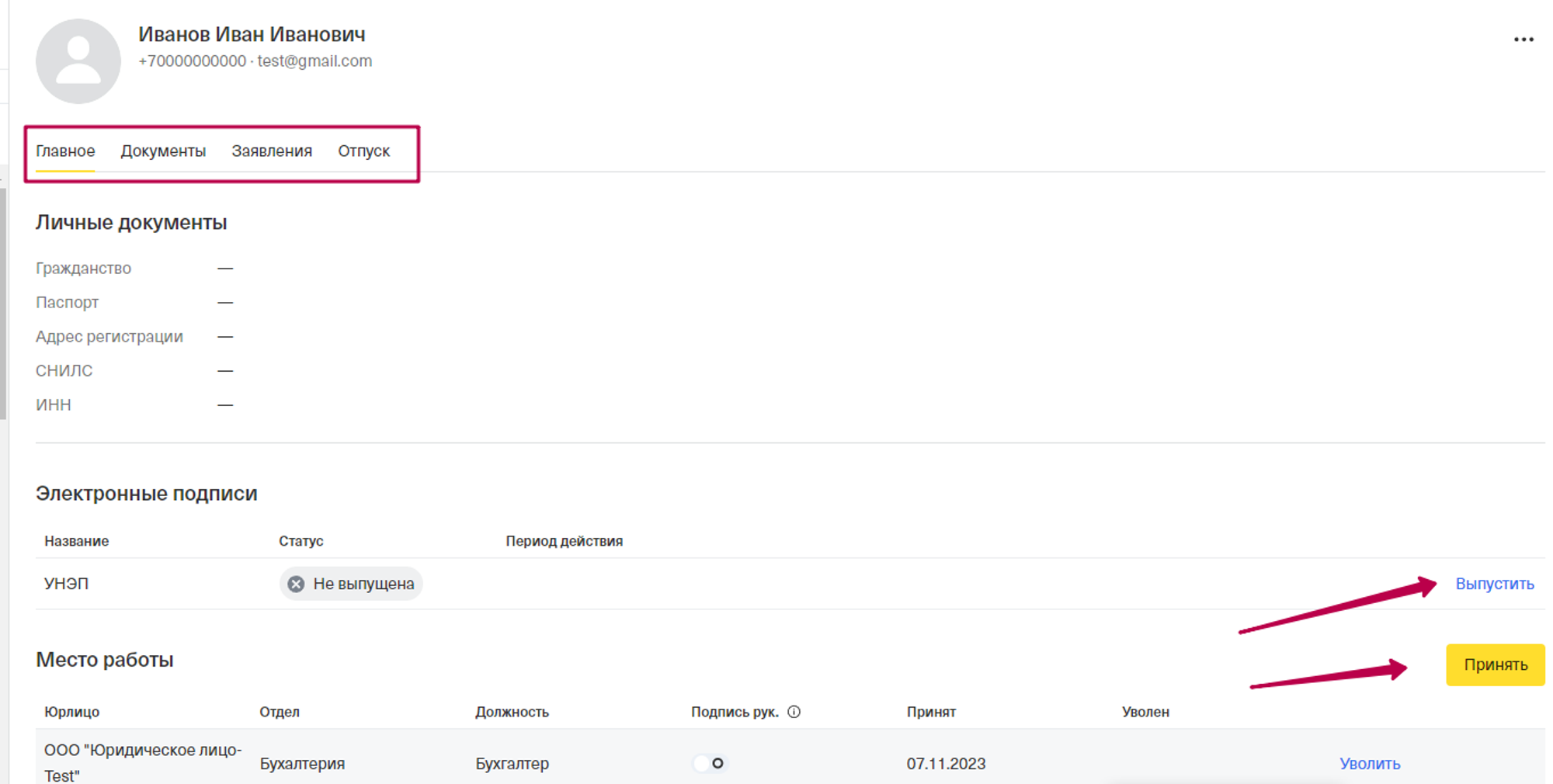1553x784 pixels.
Task: Click the X icon in Не выпущена status
Action: 296,584
